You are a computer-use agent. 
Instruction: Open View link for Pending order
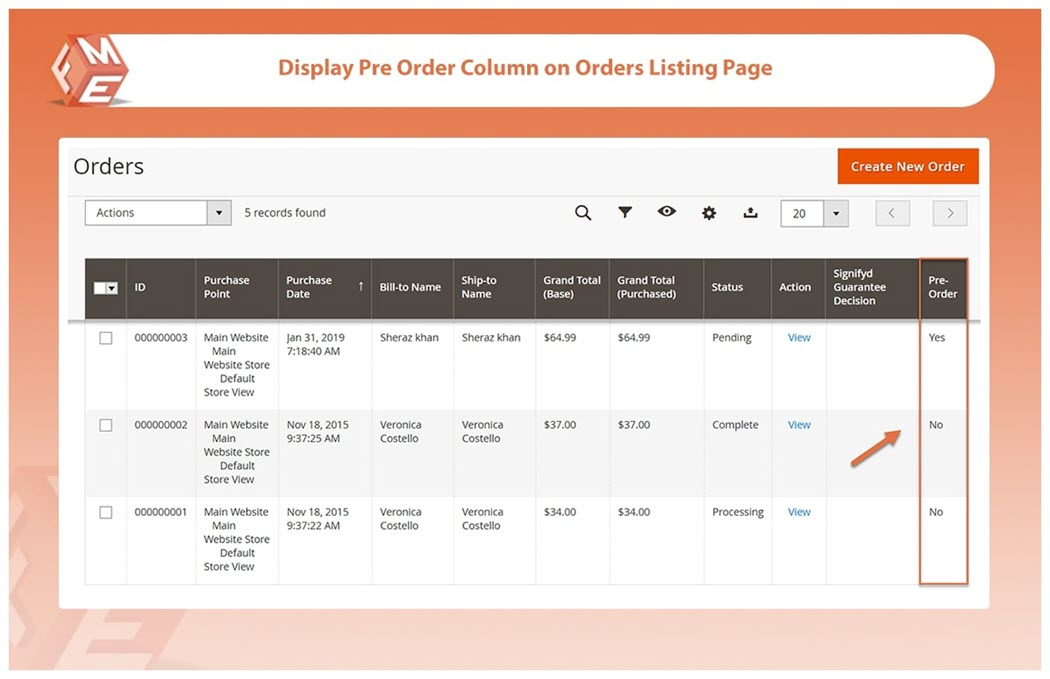click(799, 338)
